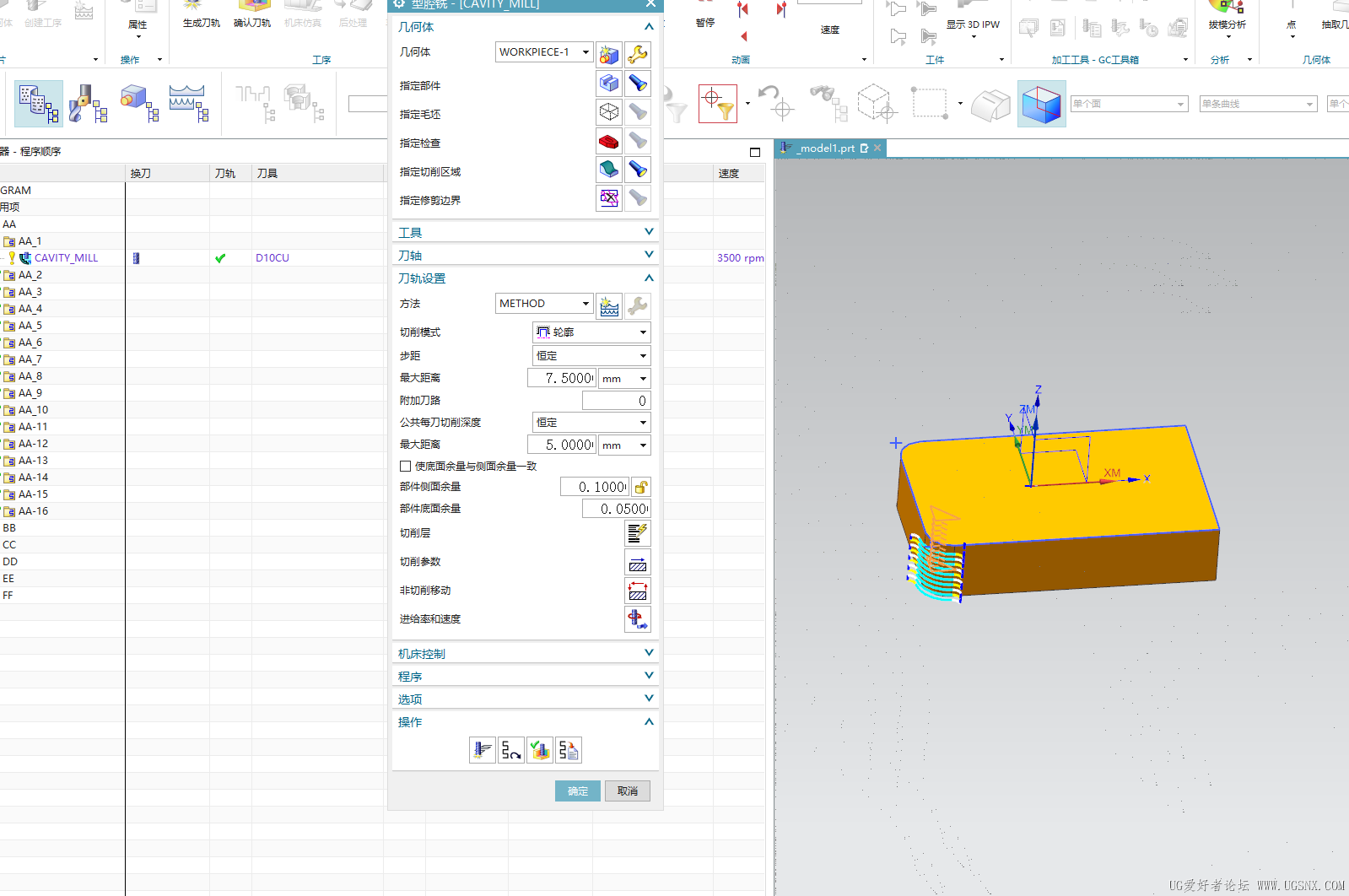Click the edit wrench icon beside WORKPIECE-1

pos(638,55)
